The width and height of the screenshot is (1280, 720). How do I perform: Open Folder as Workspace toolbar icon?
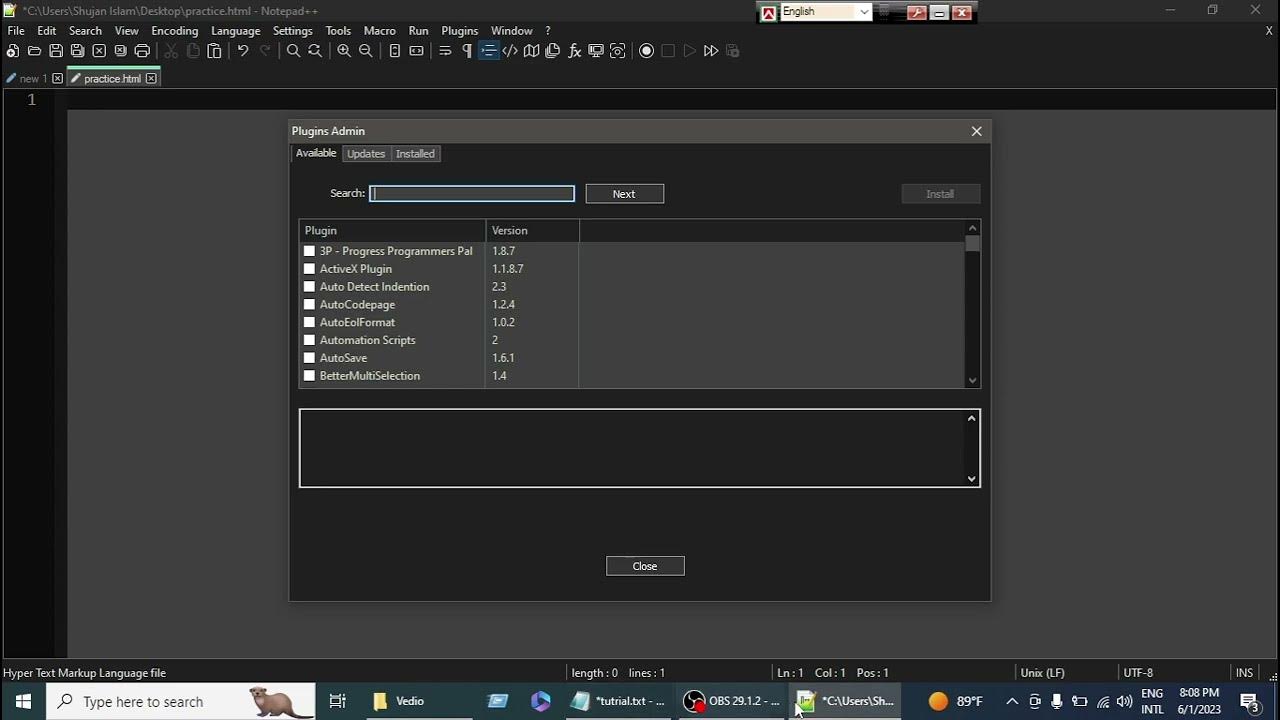point(596,51)
